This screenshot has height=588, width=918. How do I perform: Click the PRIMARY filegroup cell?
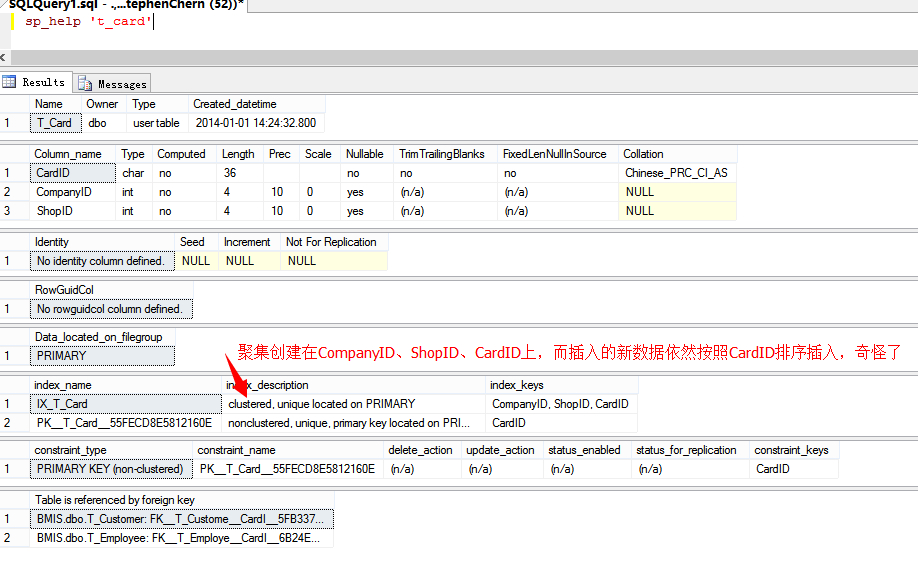(x=100, y=356)
